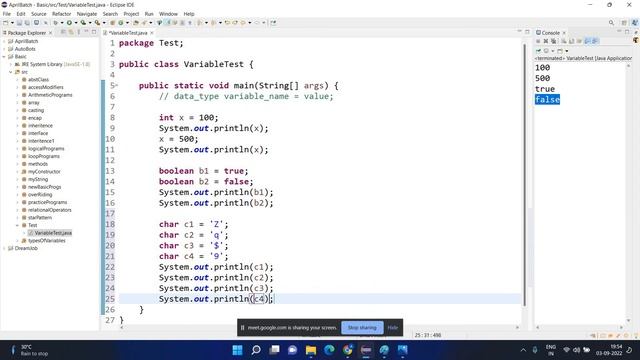Image resolution: width=640 pixels, height=360 pixels.
Task: Collapse the main method fold marker
Action: coord(117,85)
